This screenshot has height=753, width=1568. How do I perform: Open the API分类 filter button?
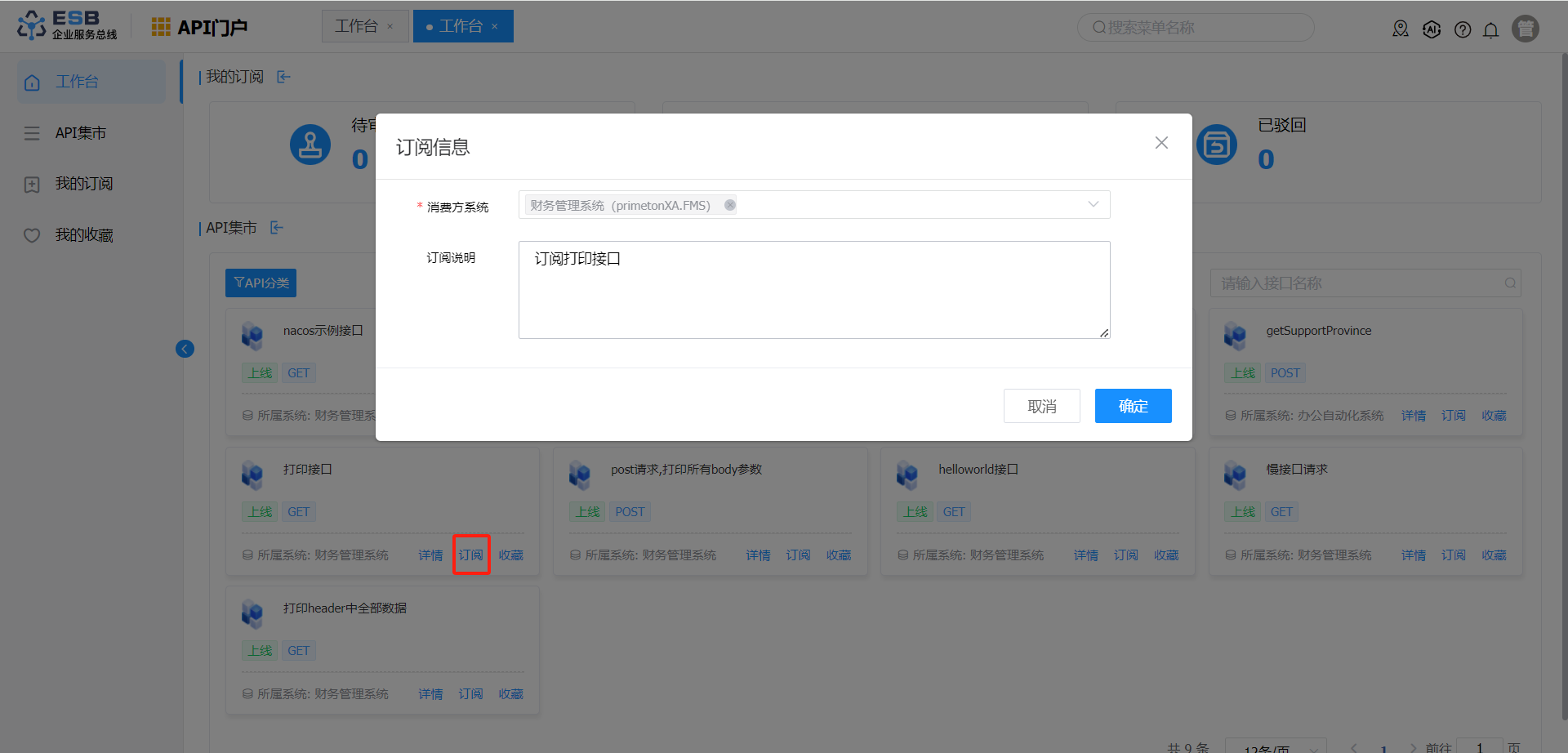tap(261, 283)
